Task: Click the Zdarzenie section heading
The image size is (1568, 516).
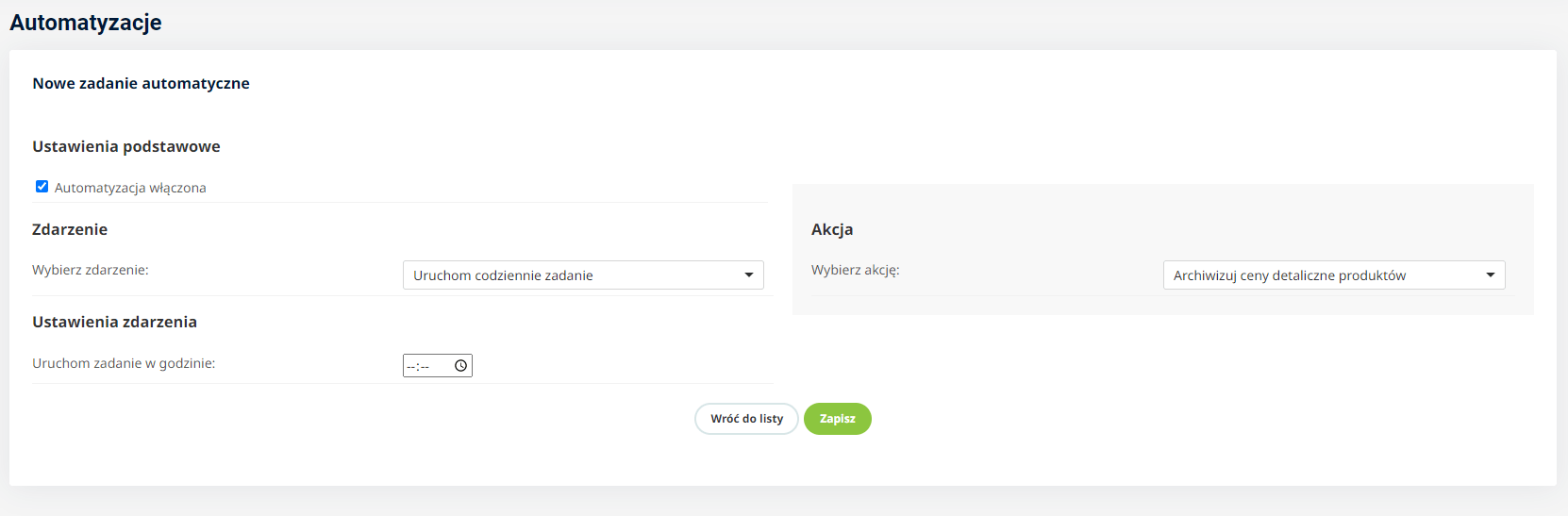Action: pyautogui.click(x=70, y=229)
